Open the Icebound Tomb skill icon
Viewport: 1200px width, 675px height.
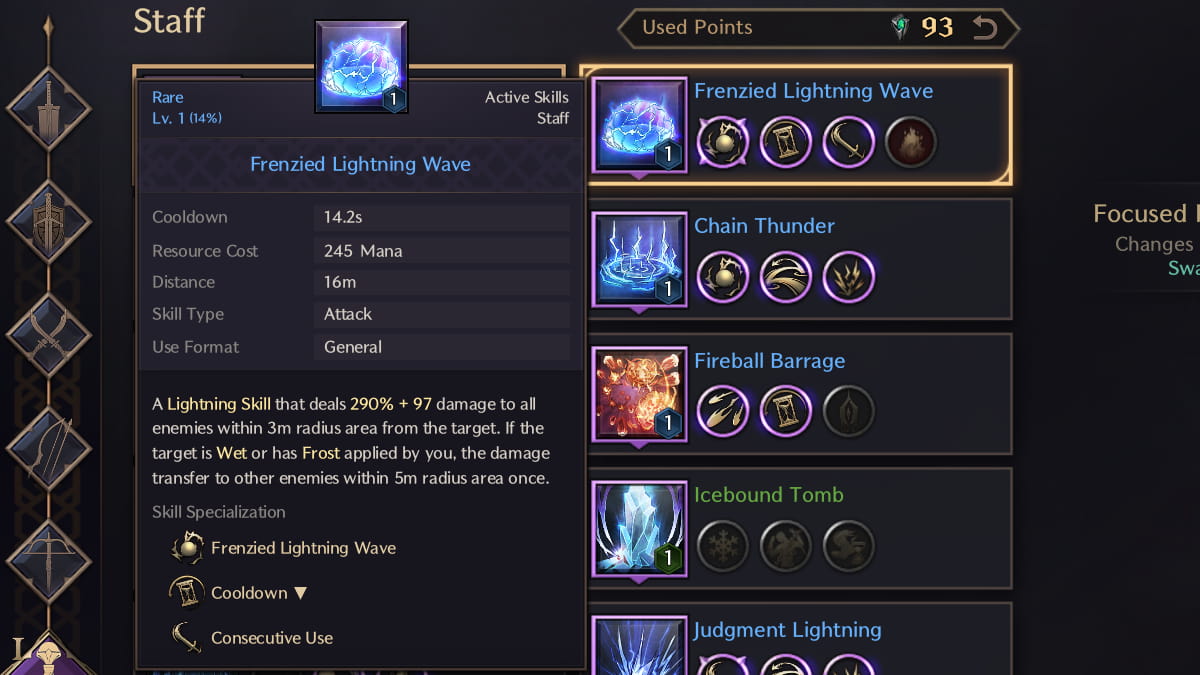639,528
